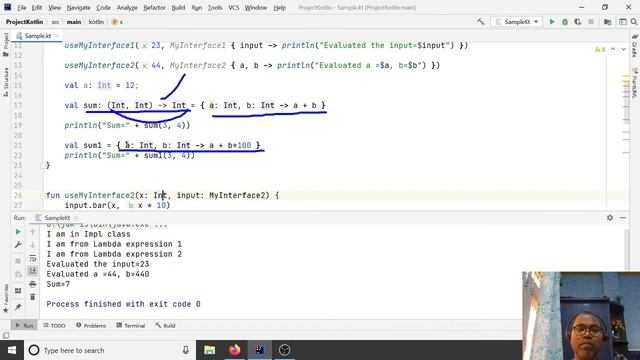Open the Project Structure folder icon

click(x=607, y=22)
